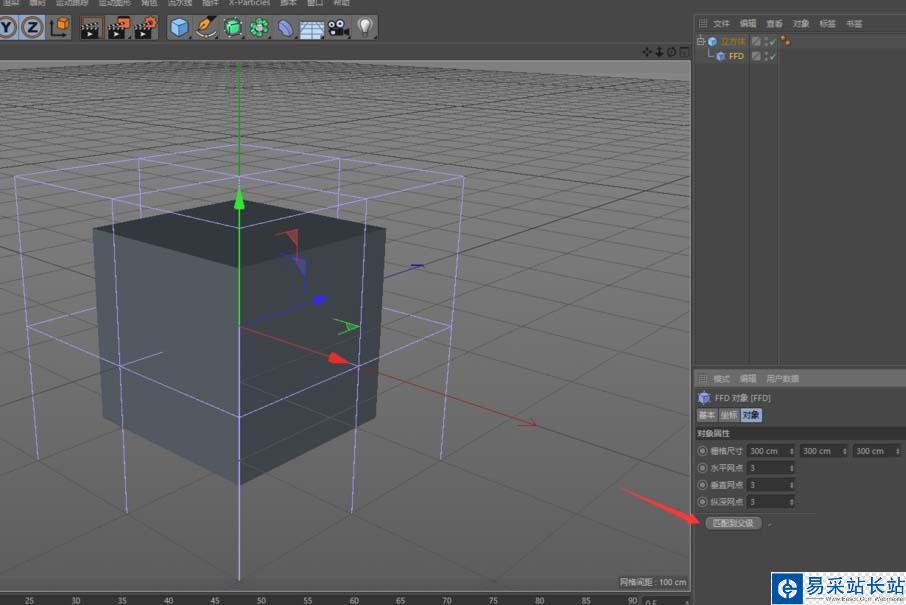Click the 匹配到父级 button

click(733, 523)
